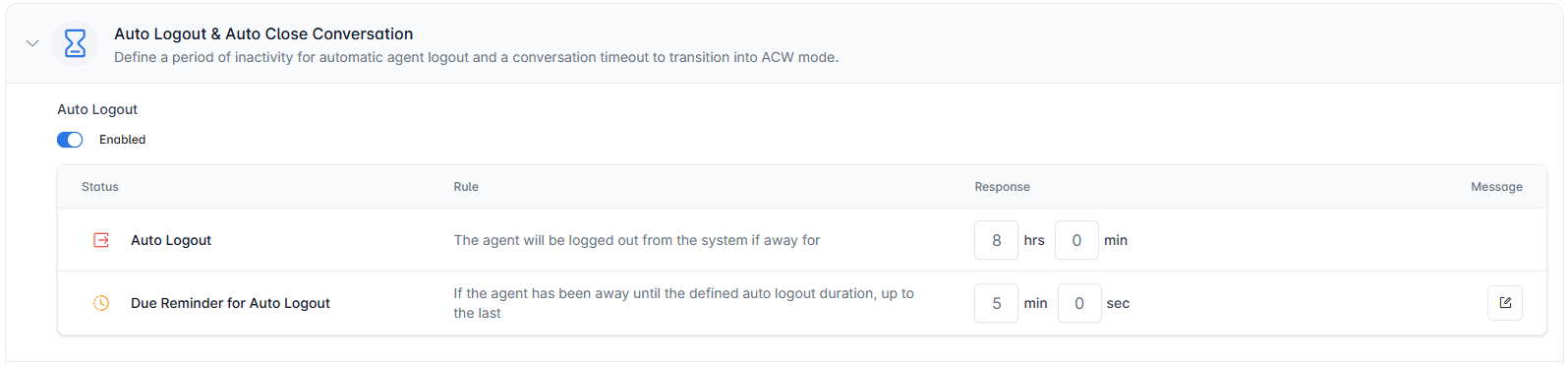Click the Rule column header
Image resolution: width=1568 pixels, height=365 pixels.
pos(466,187)
